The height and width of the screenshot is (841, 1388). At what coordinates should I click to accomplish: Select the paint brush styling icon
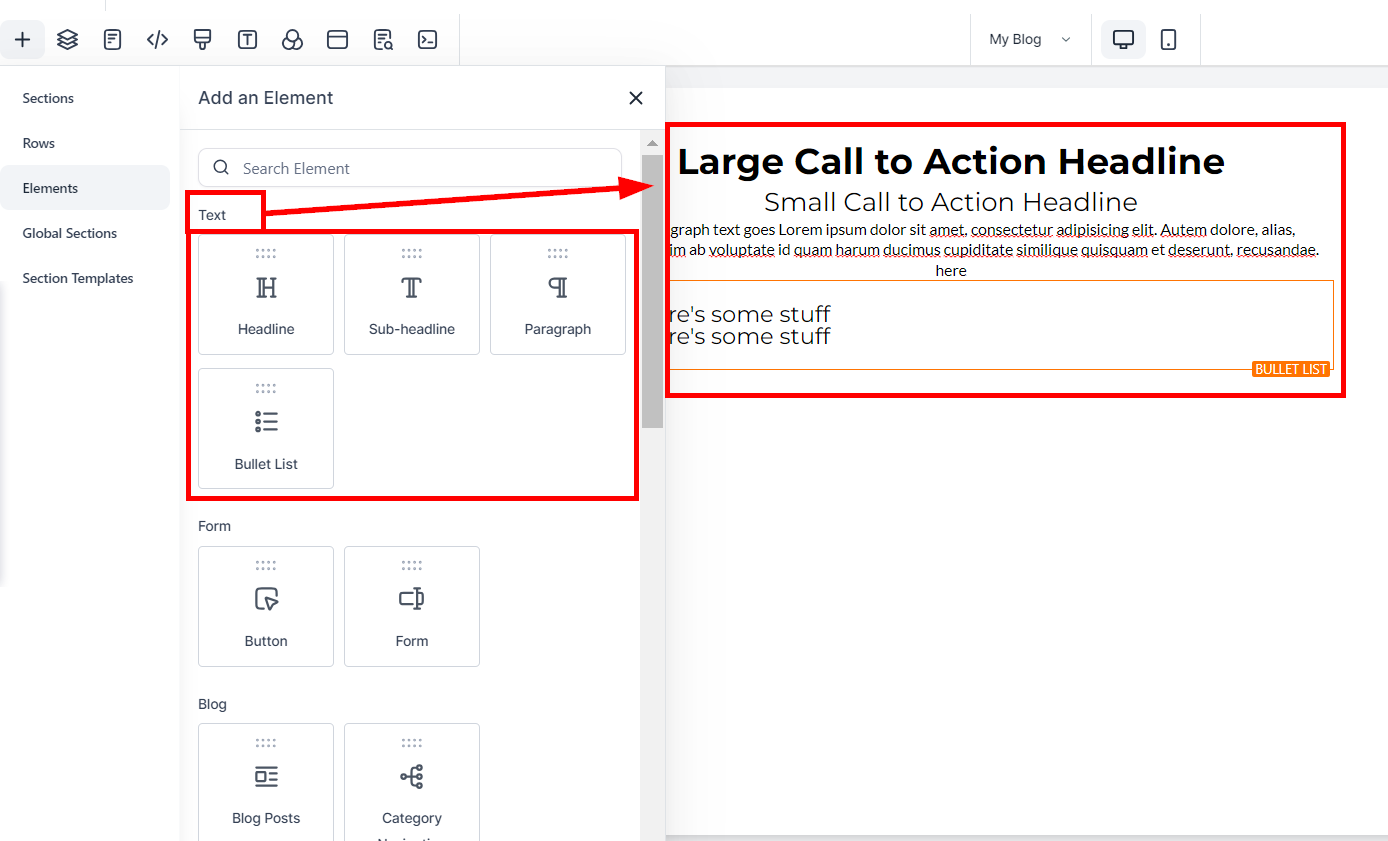pos(202,40)
